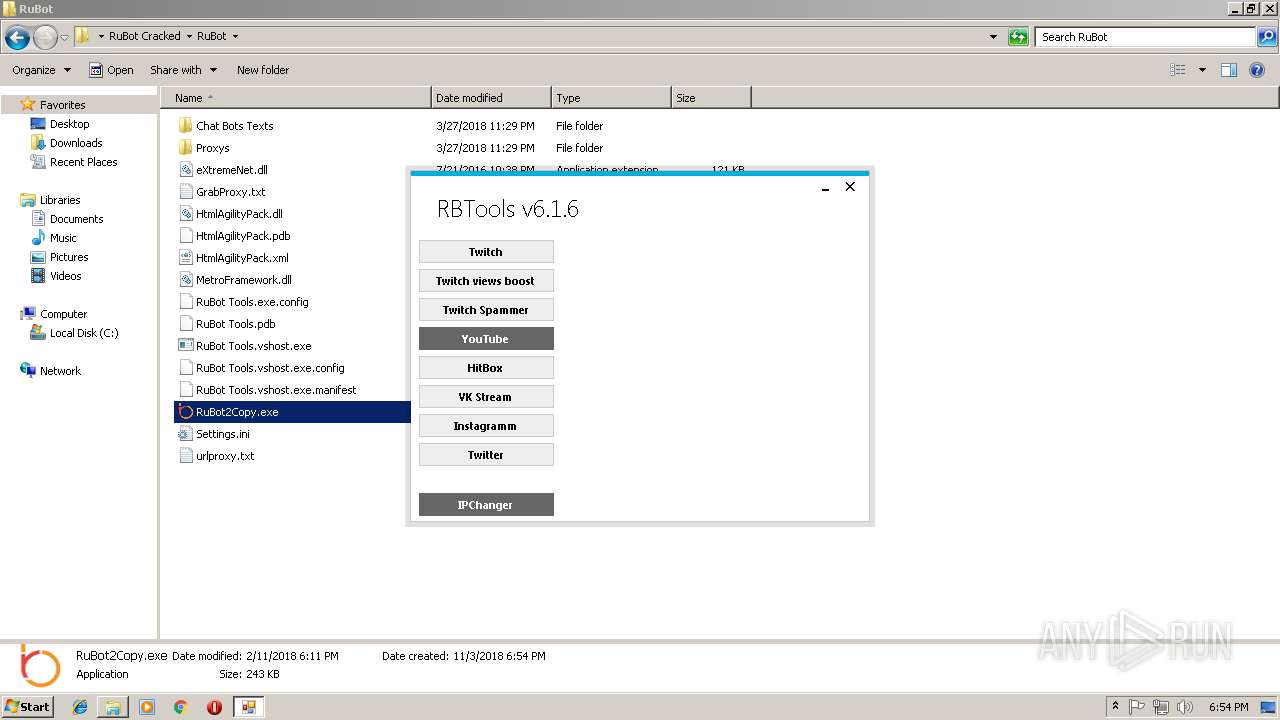
Task: Open the Windows Start menu
Action: (x=28, y=706)
